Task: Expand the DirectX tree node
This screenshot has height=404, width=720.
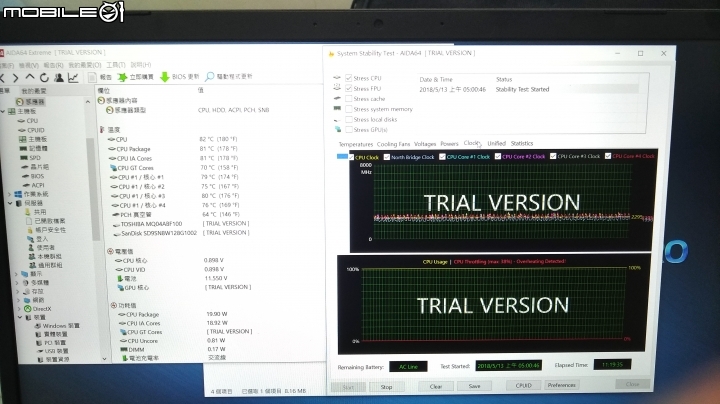Action: [x=19, y=309]
